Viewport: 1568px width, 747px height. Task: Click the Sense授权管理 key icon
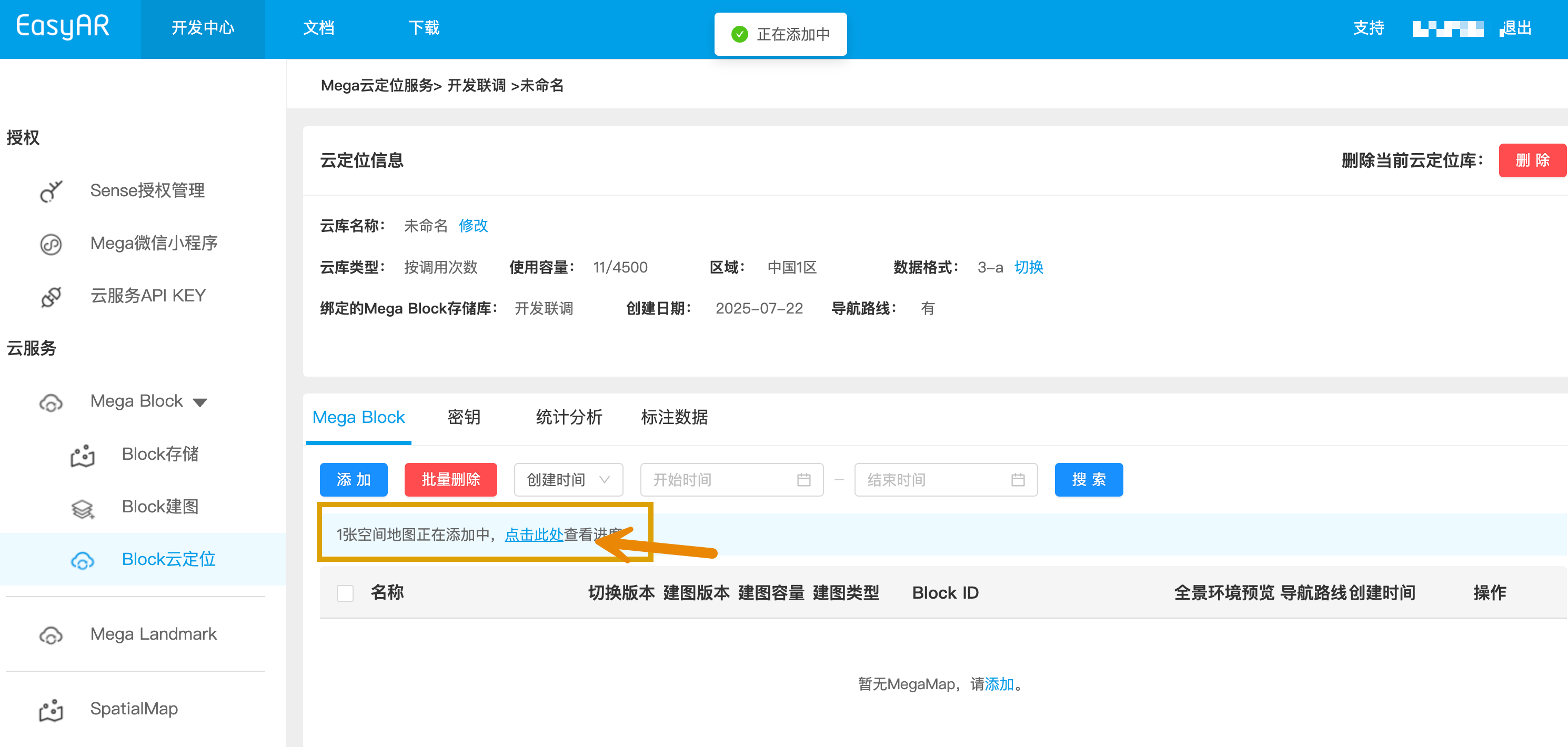[x=51, y=191]
